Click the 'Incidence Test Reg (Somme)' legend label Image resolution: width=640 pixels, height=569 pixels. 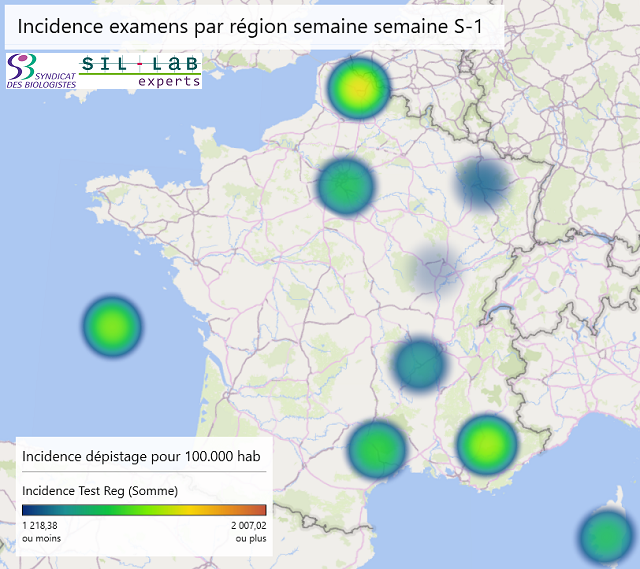point(100,490)
